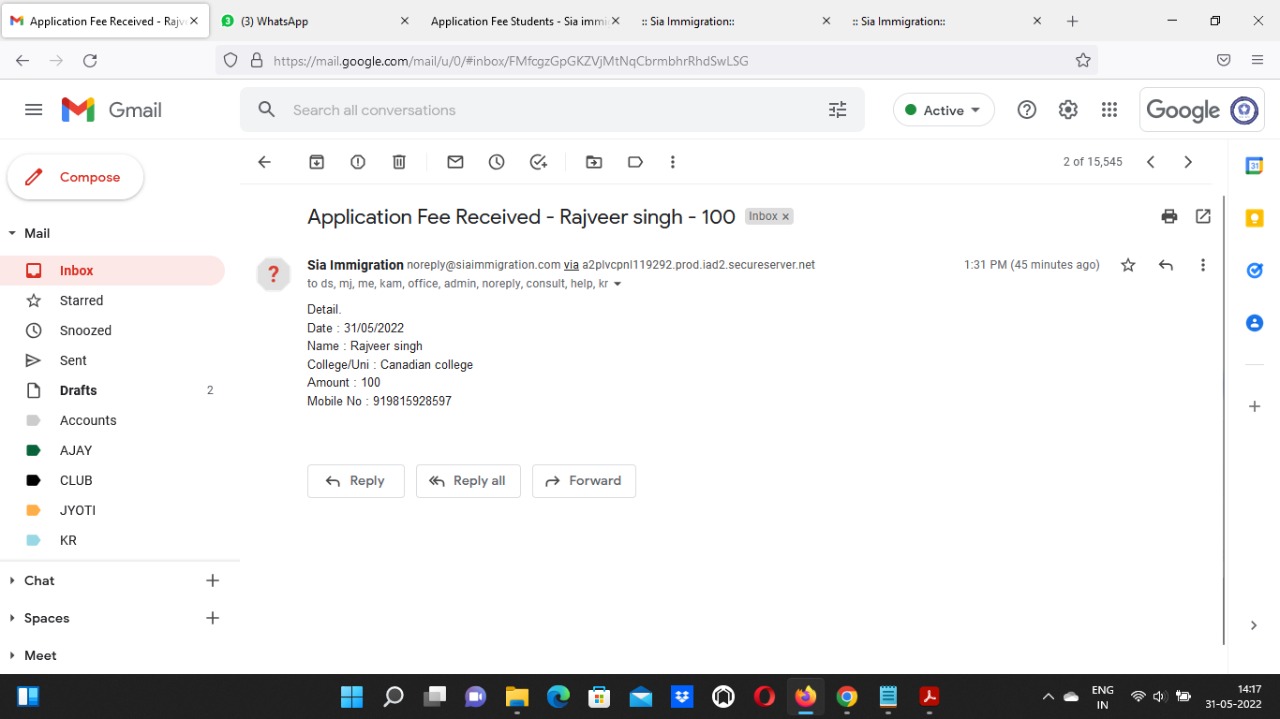Snooze this email with the clock icon
This screenshot has height=719, width=1280.
pos(497,162)
